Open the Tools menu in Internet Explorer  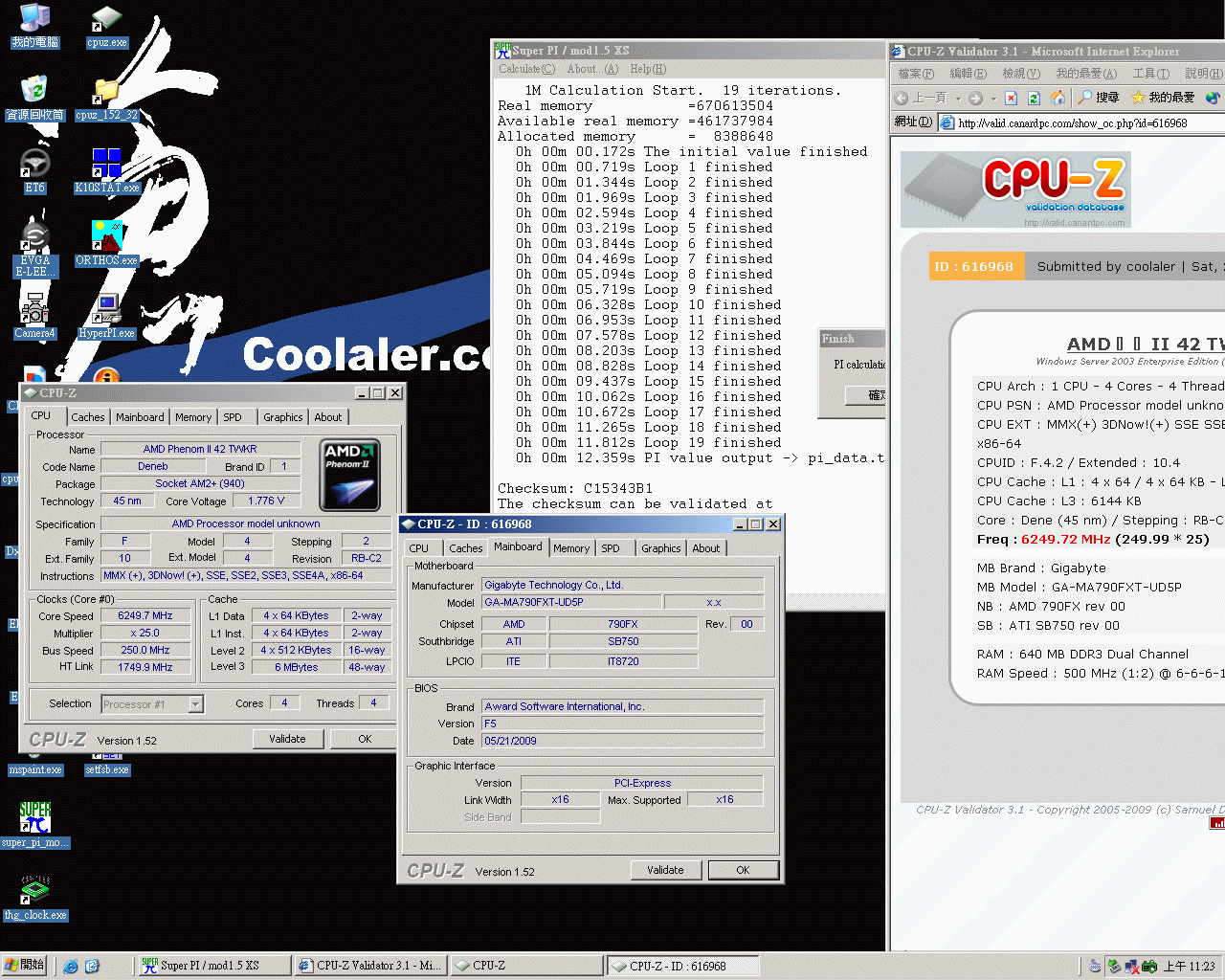tap(1150, 73)
